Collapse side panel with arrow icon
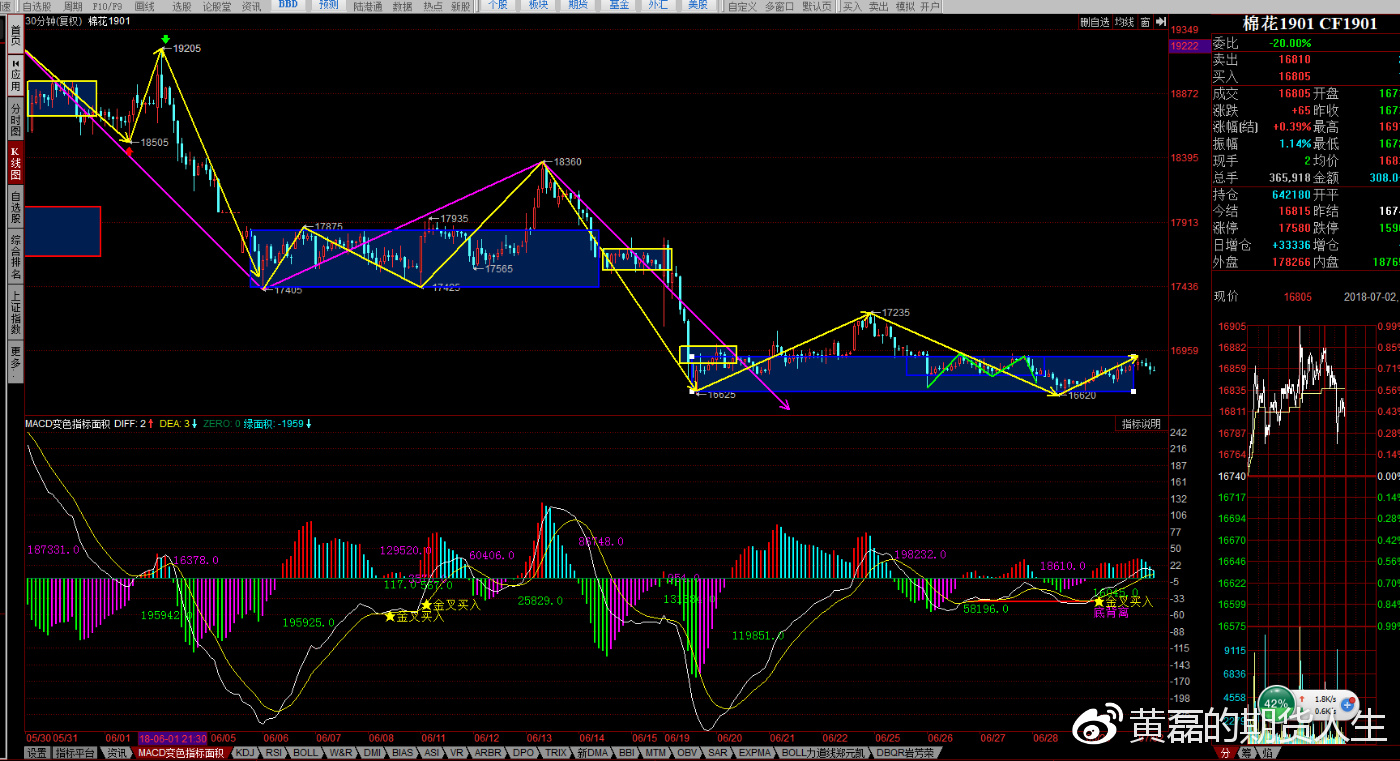Image resolution: width=1400 pixels, height=761 pixels. [x=1159, y=22]
